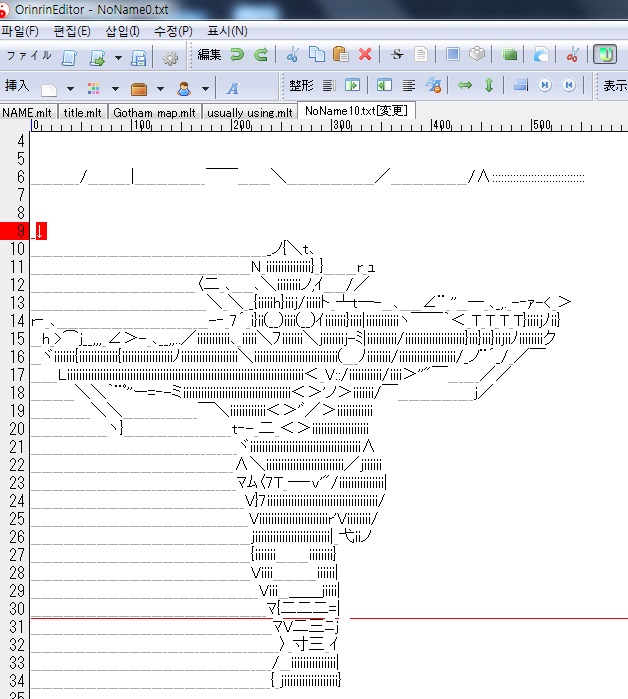The height and width of the screenshot is (699, 628).
Task: Click the green vertical double-arrow icon
Action: click(489, 86)
